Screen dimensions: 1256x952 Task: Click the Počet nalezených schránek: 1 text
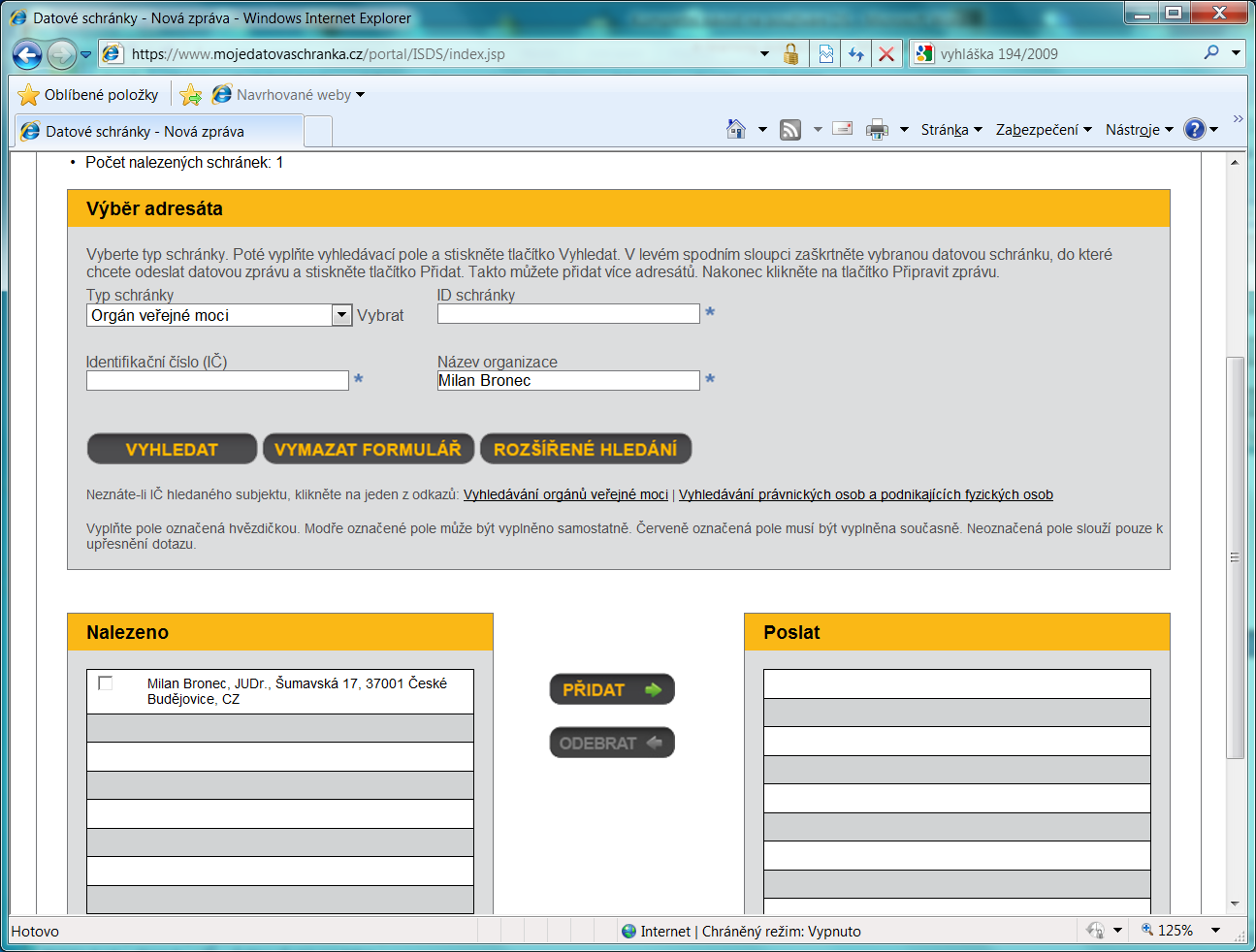[x=184, y=162]
